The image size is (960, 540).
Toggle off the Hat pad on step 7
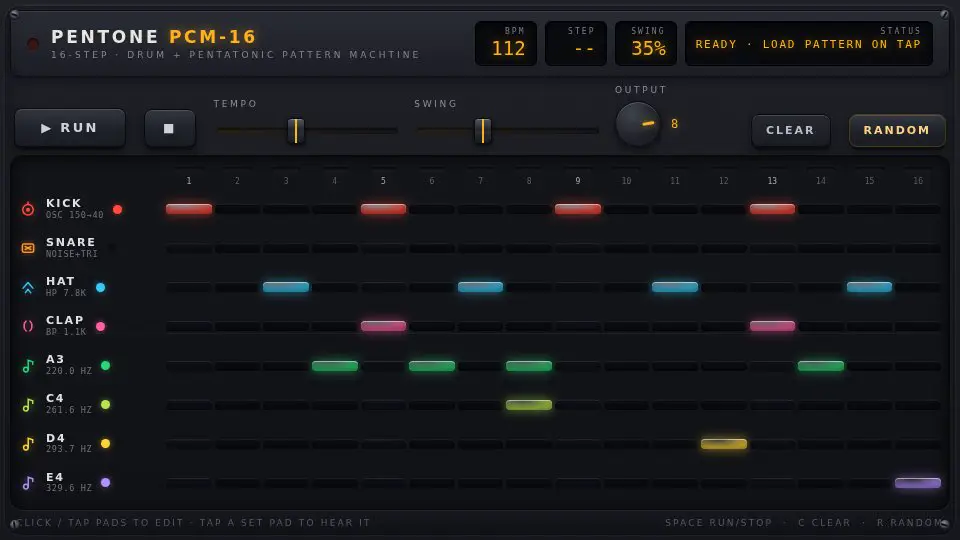coord(481,287)
